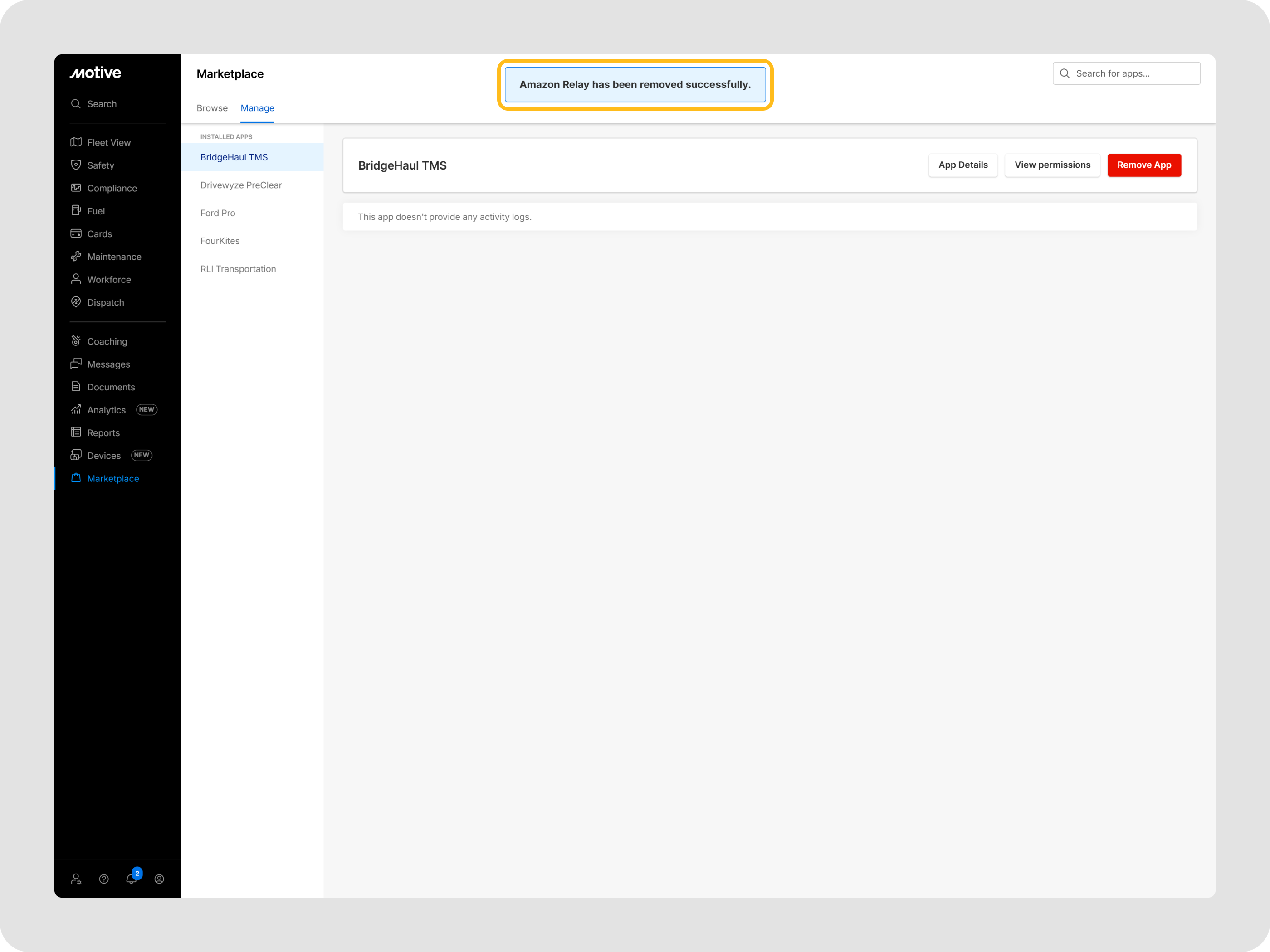Open the admin settings person-gear icon
This screenshot has width=1270, height=952.
point(76,879)
